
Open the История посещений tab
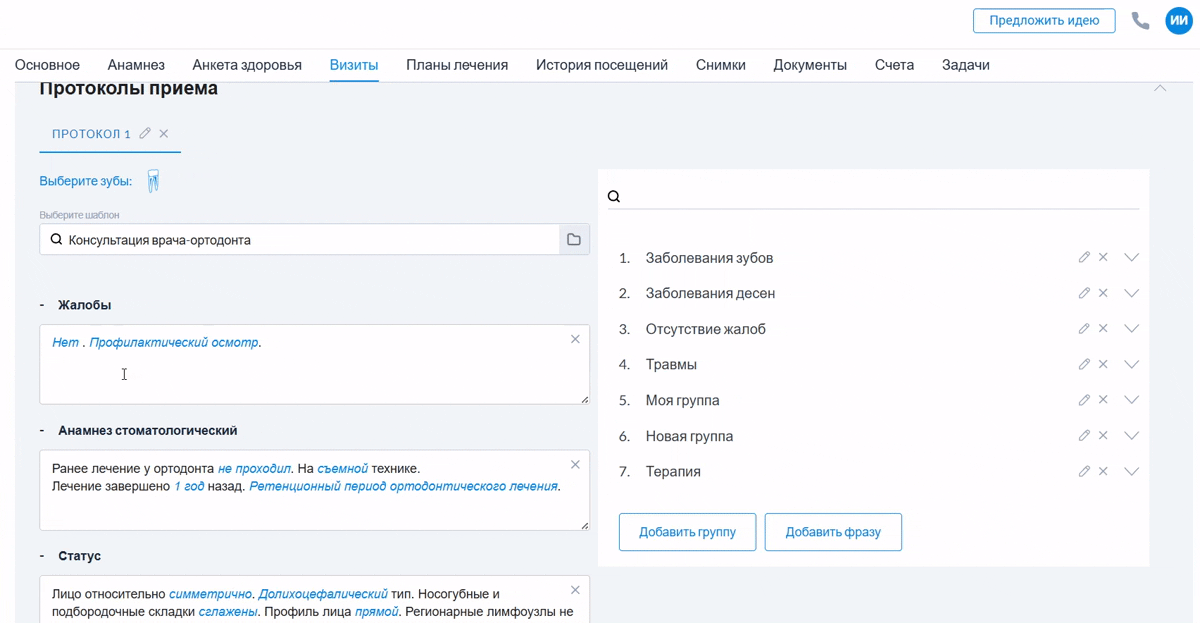click(602, 65)
